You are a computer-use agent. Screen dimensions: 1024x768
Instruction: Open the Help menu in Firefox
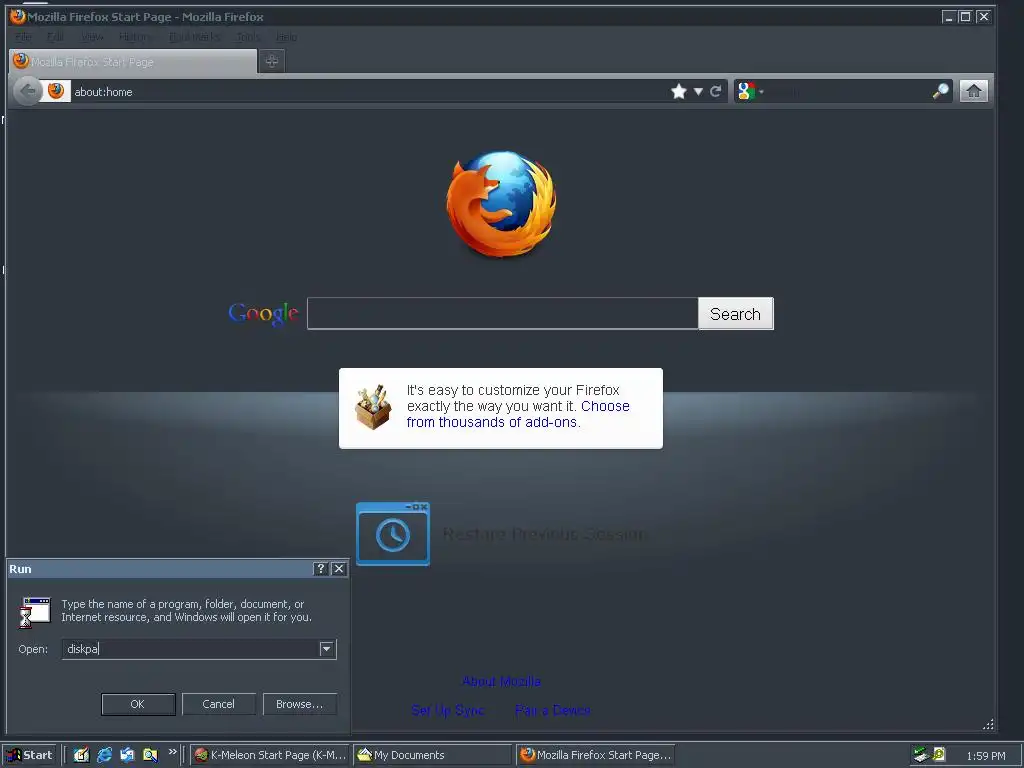point(286,37)
